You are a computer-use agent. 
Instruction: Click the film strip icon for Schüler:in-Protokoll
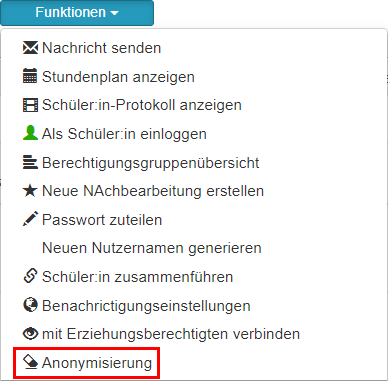click(30, 105)
